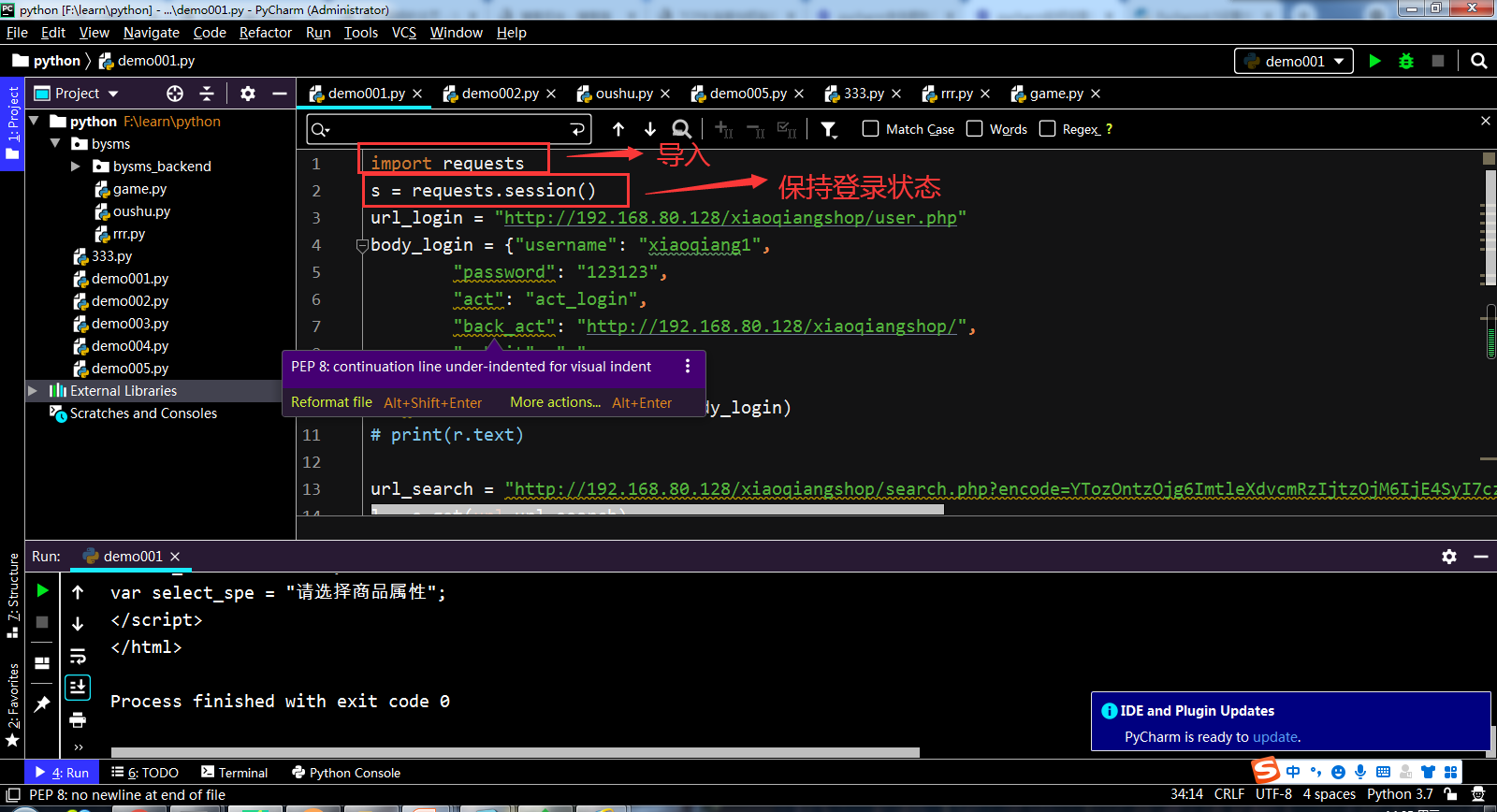Image resolution: width=1497 pixels, height=812 pixels.
Task: Open Run panel settings gear
Action: [1449, 557]
